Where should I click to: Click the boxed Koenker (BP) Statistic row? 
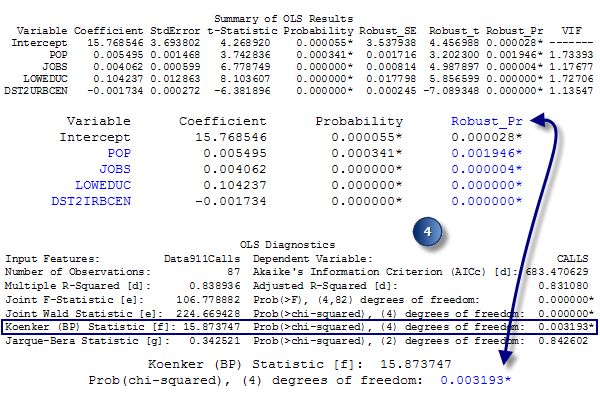tap(299, 327)
